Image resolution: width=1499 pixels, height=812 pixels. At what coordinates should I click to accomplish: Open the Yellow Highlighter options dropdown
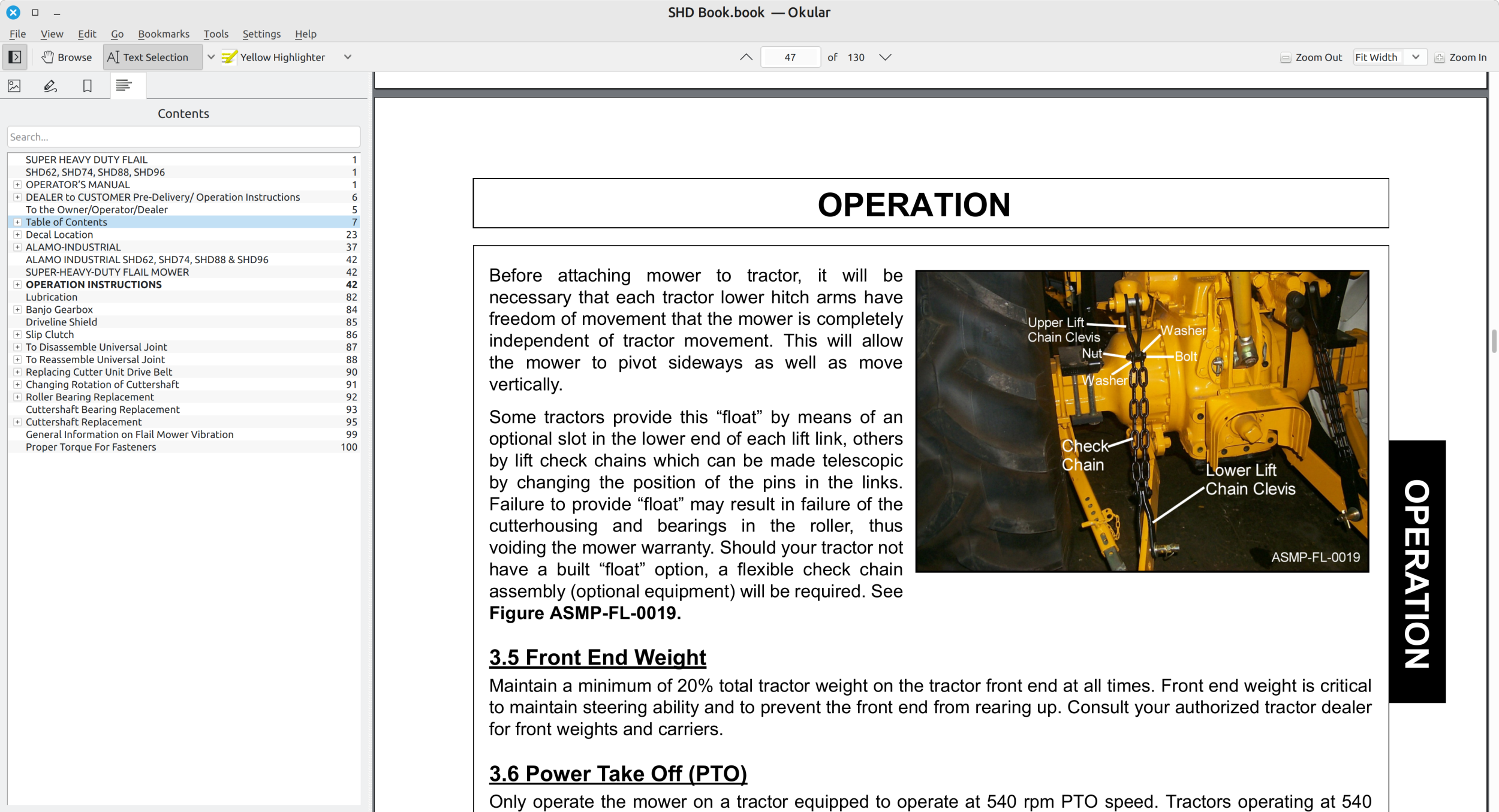click(348, 57)
